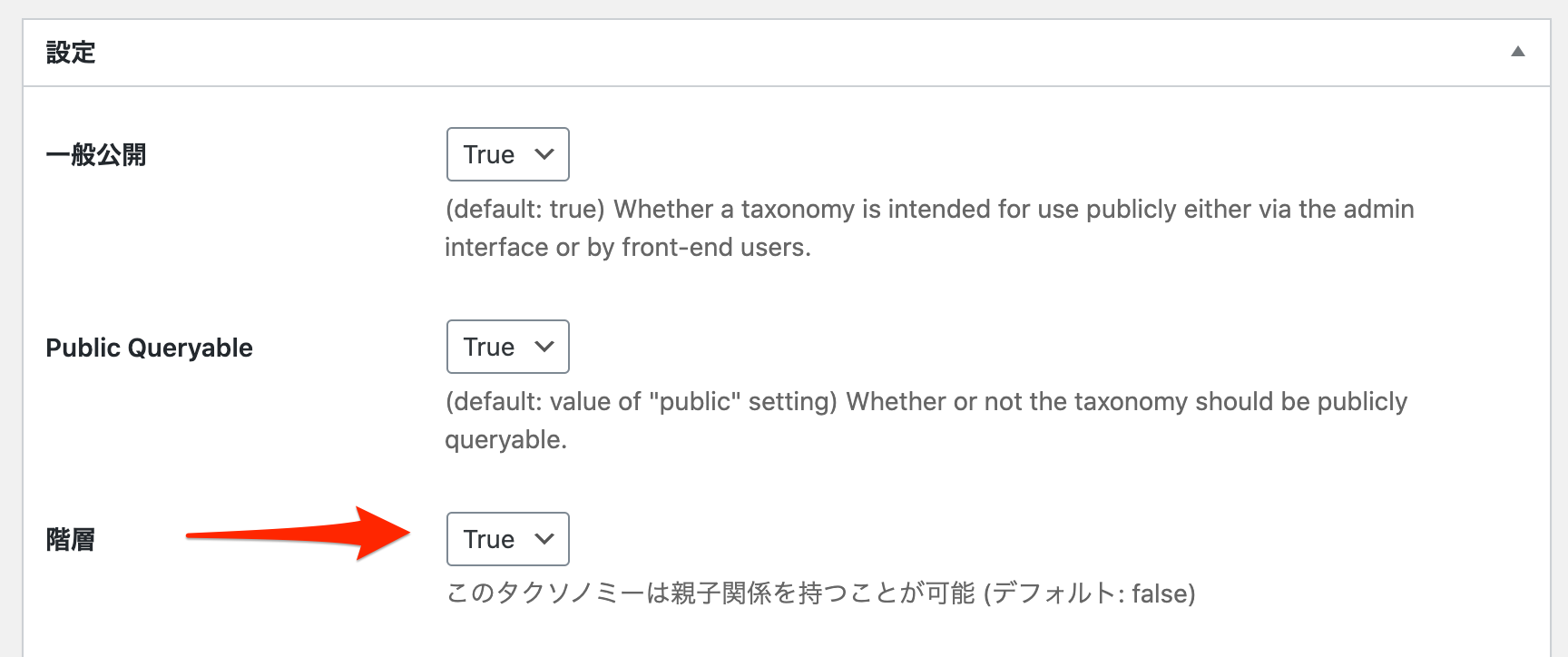Click the chevron arrow in the Public Queryable select

click(x=544, y=347)
